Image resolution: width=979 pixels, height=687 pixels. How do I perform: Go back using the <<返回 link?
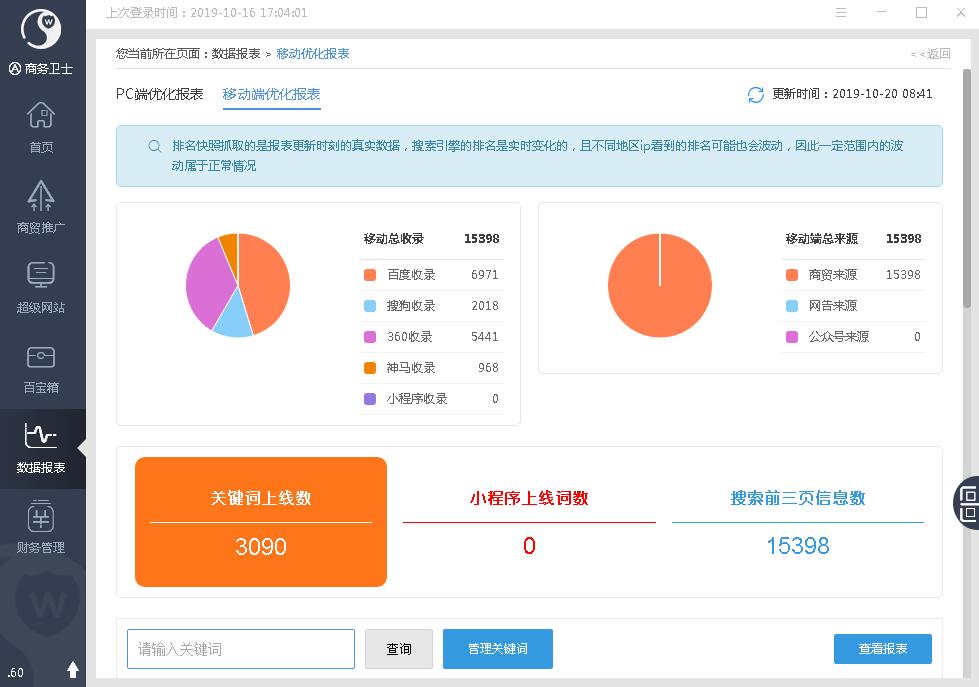click(929, 54)
